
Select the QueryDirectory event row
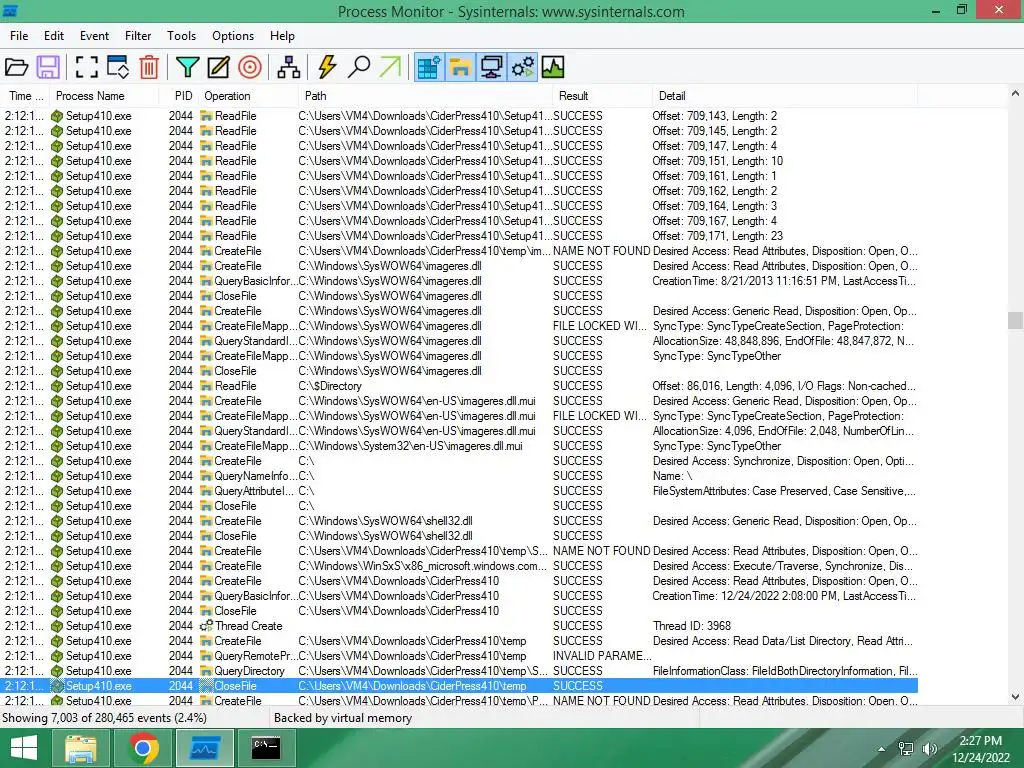tap(459, 671)
